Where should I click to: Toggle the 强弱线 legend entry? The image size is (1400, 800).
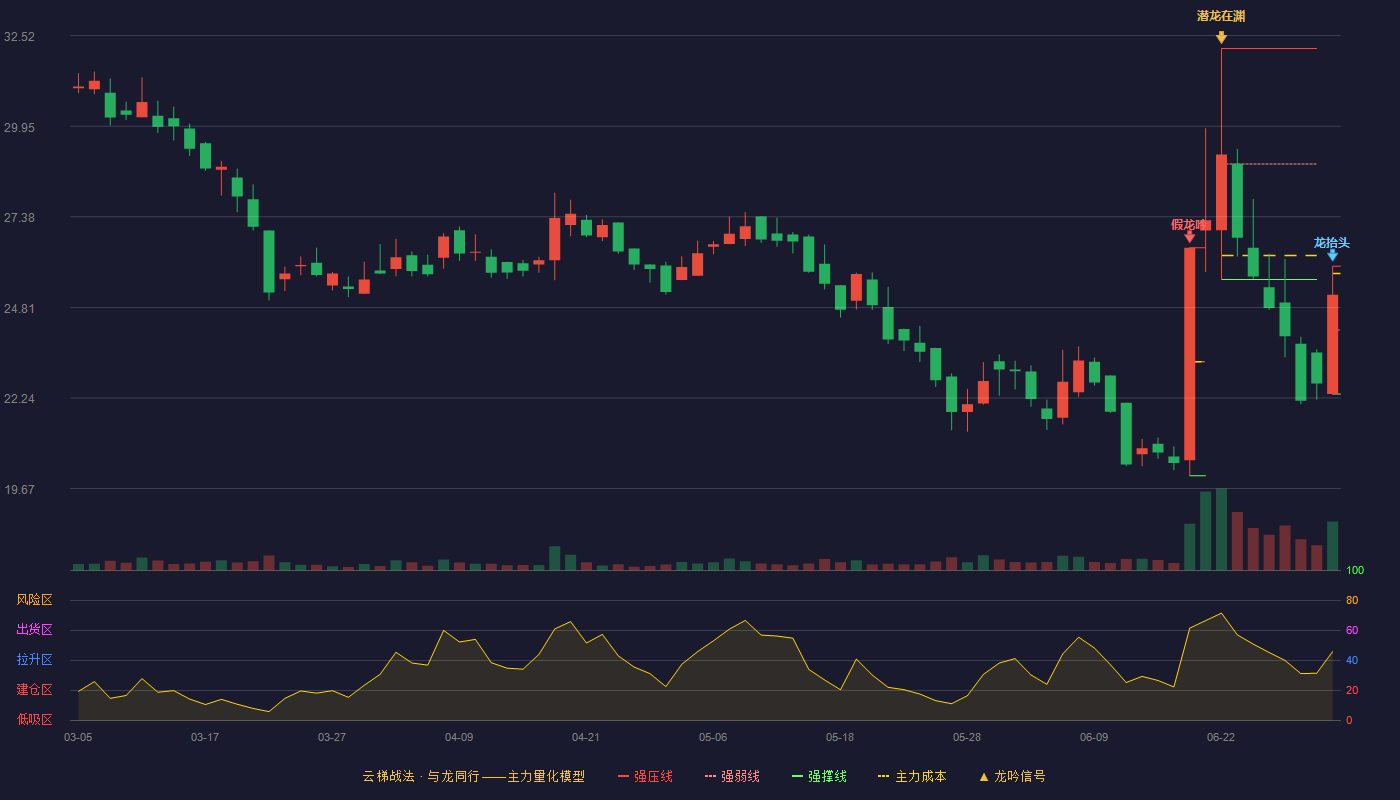tap(732, 776)
